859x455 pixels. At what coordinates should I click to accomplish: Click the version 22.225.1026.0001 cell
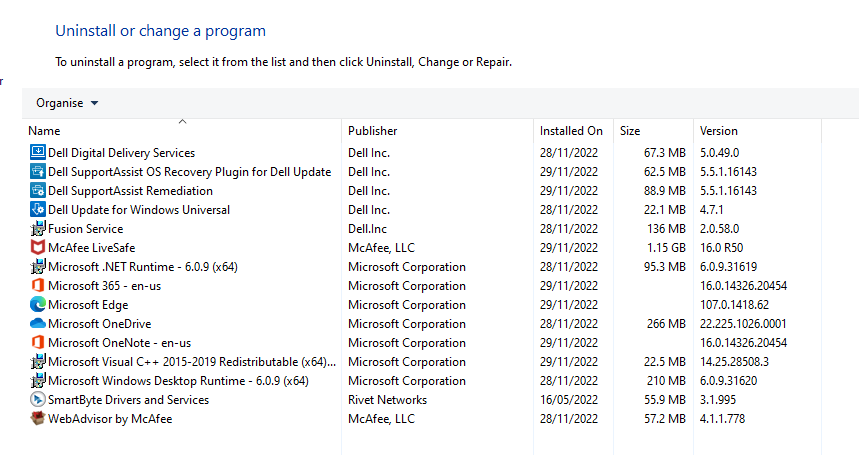click(743, 324)
